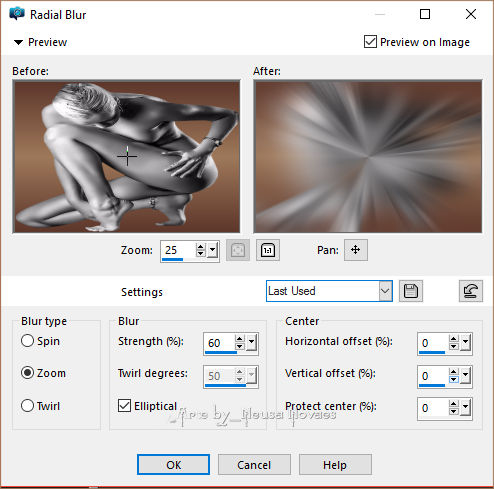Viewport: 494px width, 489px height.
Task: Increase Strength value with up arrow
Action: pyautogui.click(x=239, y=339)
